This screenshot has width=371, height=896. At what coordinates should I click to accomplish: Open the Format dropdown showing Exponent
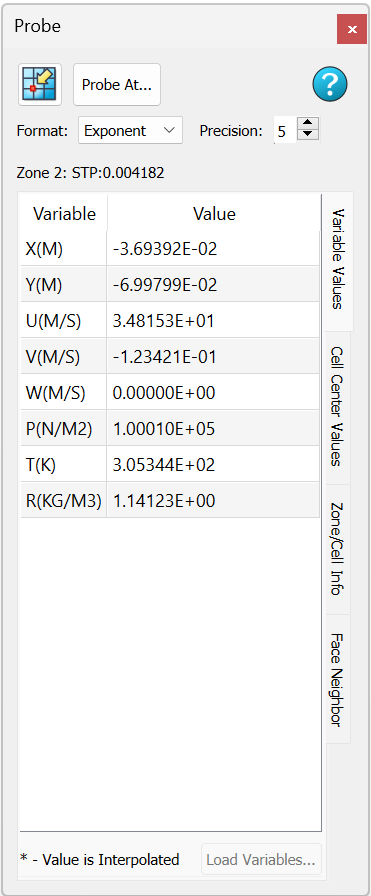[x=130, y=130]
